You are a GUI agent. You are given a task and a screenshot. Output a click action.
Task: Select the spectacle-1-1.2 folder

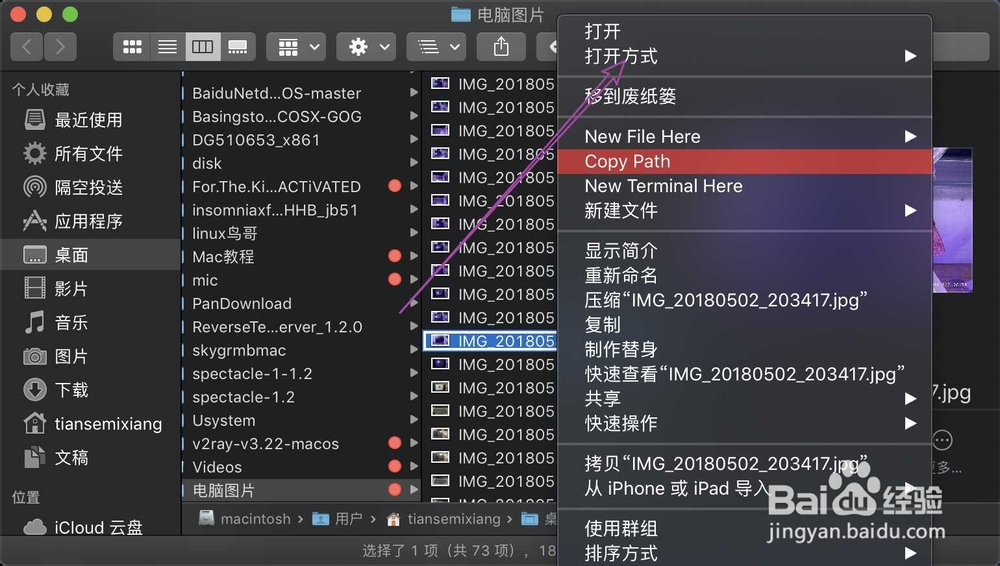pyautogui.click(x=301, y=374)
